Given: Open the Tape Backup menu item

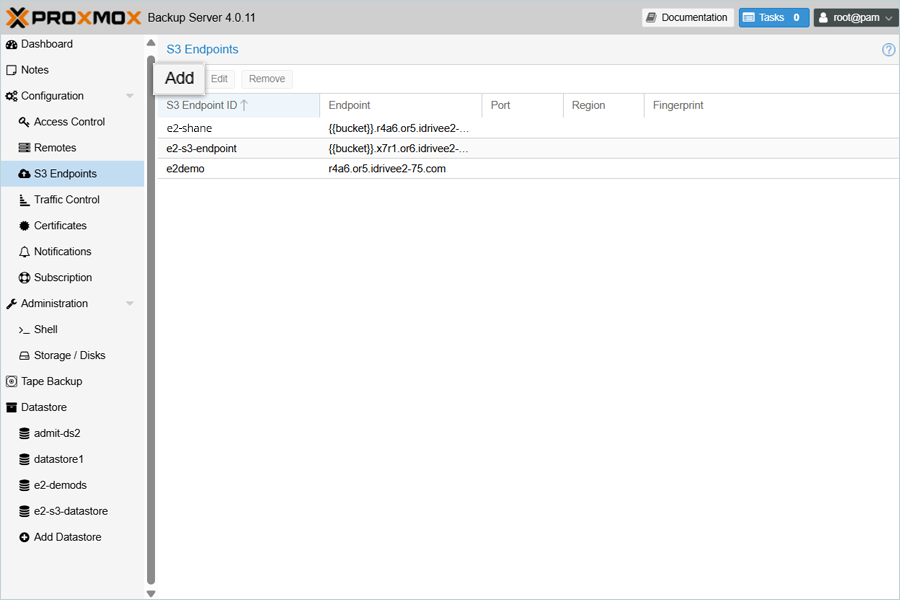Looking at the screenshot, I should [51, 382].
